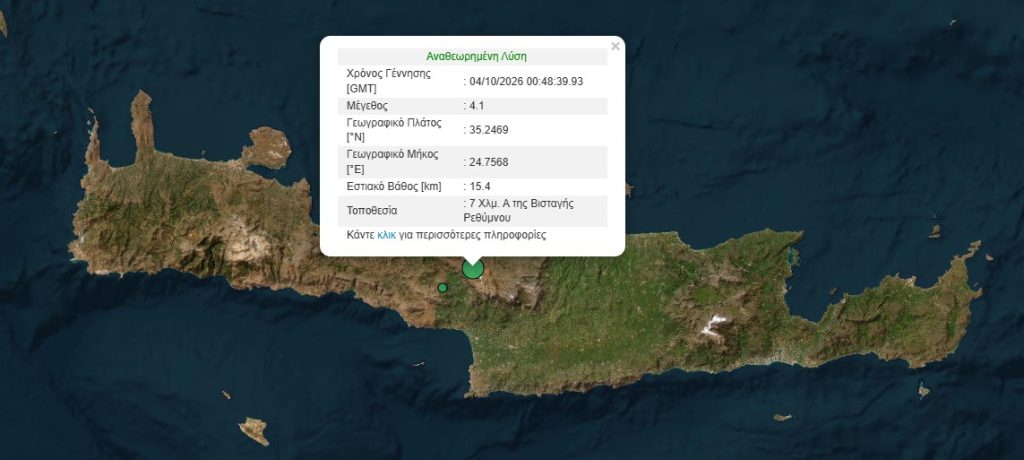Click Gavdos island south of western Crete
The image size is (1024, 460).
coord(254,430)
